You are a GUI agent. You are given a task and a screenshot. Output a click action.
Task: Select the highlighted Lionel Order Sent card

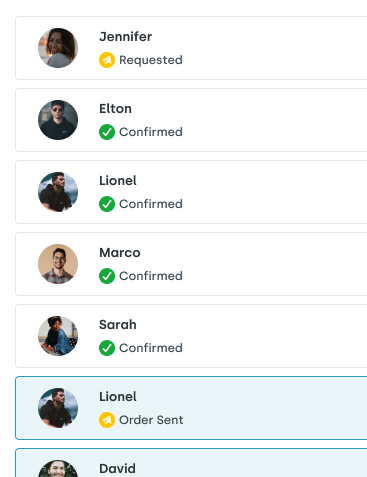(x=191, y=408)
